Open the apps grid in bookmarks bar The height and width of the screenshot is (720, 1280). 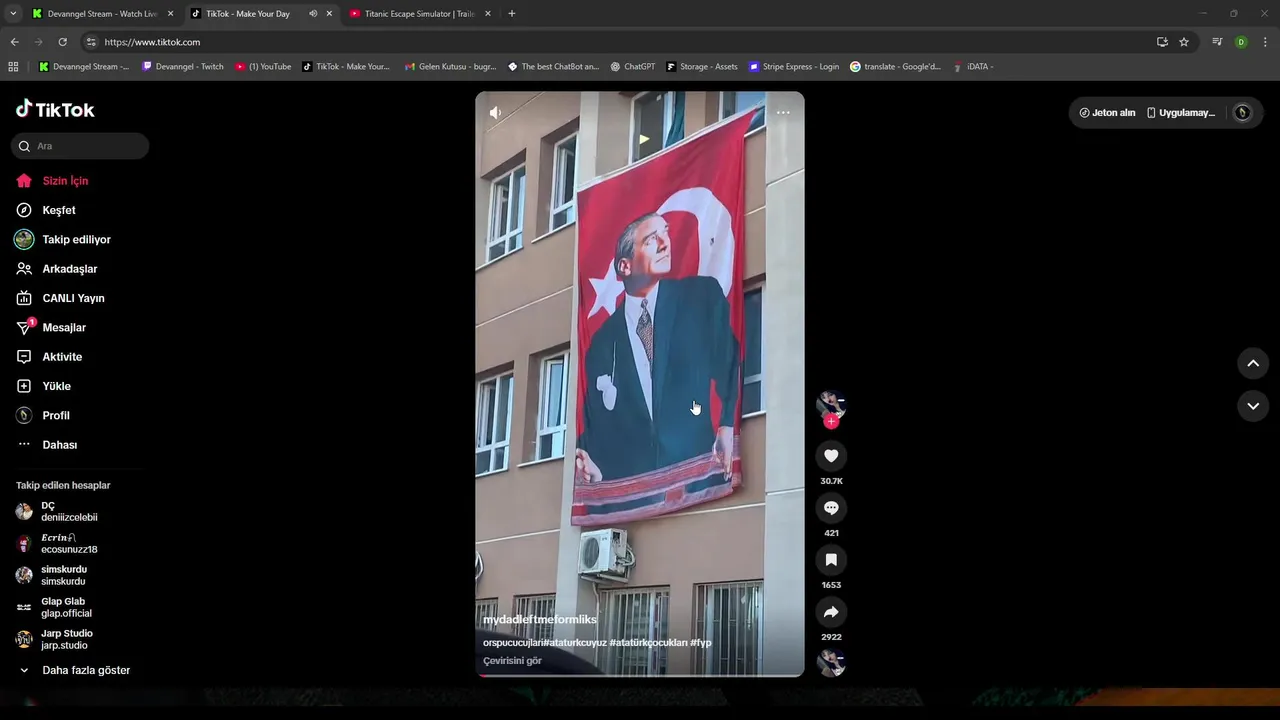(13, 67)
